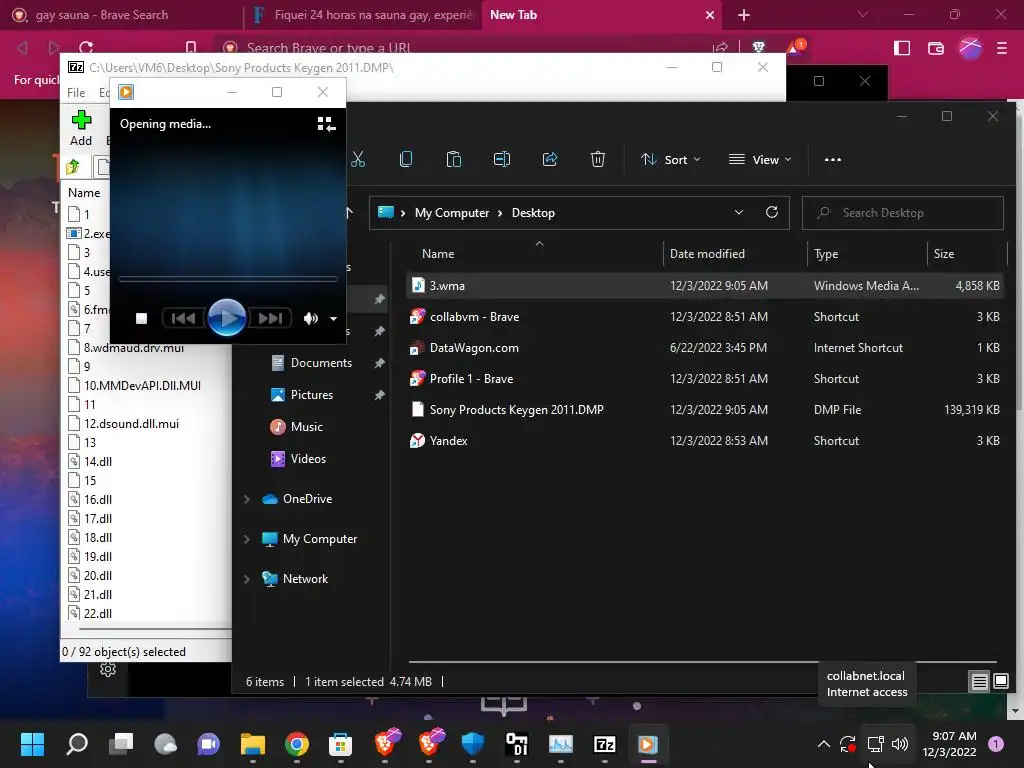This screenshot has height=768, width=1024.
Task: Click the Search Desktop field
Action: (x=903, y=213)
